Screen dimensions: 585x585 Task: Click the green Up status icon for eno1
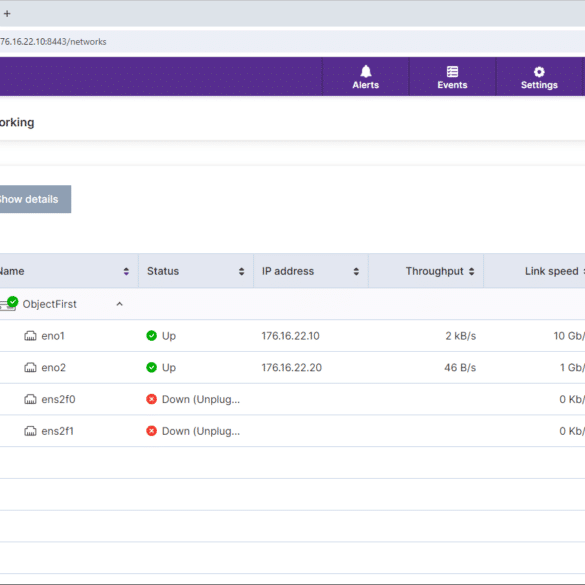(151, 336)
